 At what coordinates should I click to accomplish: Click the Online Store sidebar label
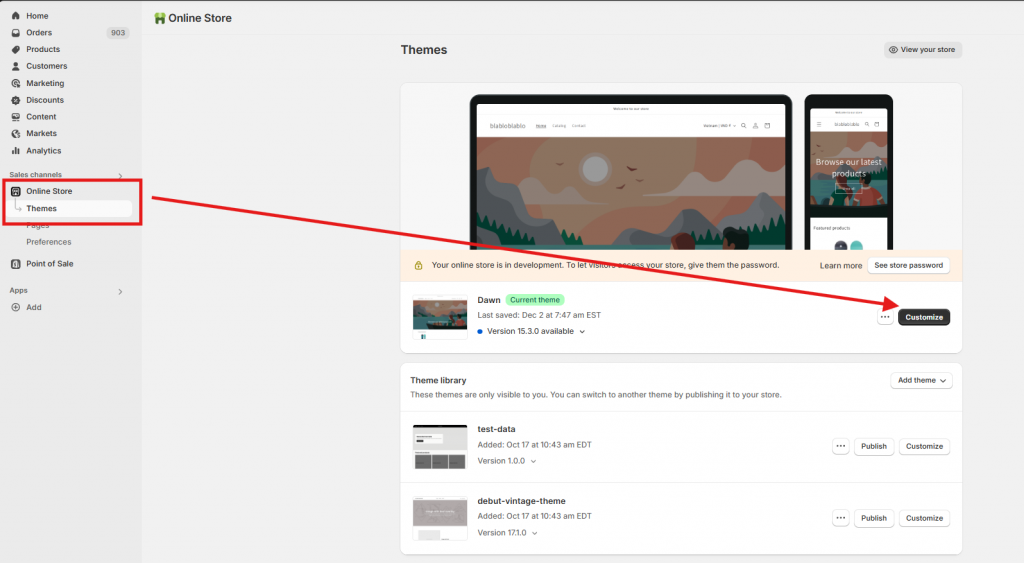click(x=49, y=191)
